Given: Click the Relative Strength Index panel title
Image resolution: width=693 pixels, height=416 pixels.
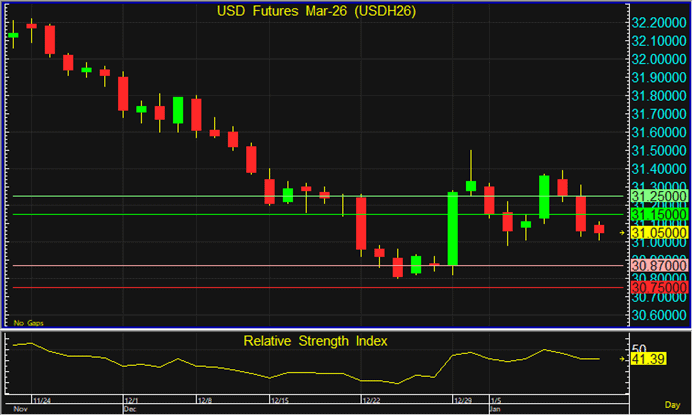Looking at the screenshot, I should click(316, 341).
